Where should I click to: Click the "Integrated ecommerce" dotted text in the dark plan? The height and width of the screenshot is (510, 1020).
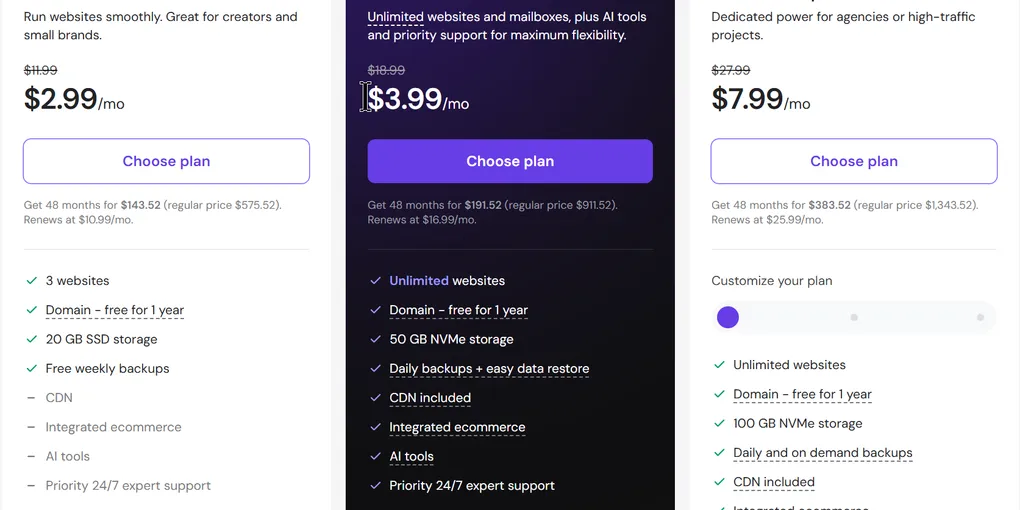point(457,427)
